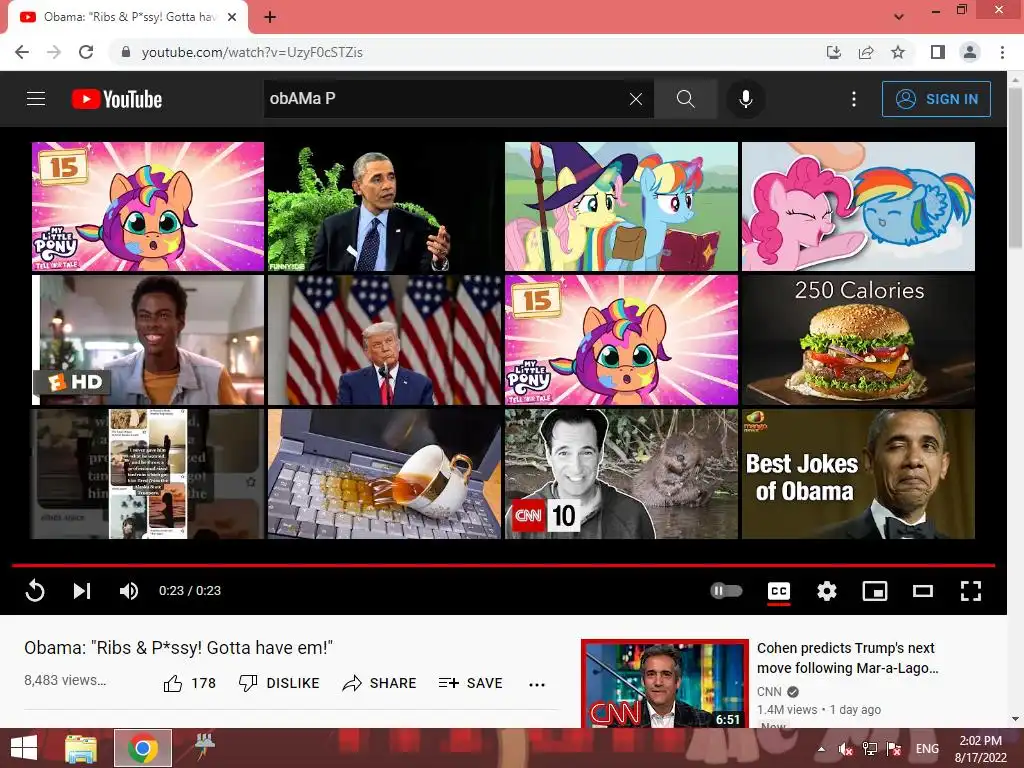Image resolution: width=1024 pixels, height=768 pixels.
Task: Go back with browser back arrow
Action: (22, 52)
